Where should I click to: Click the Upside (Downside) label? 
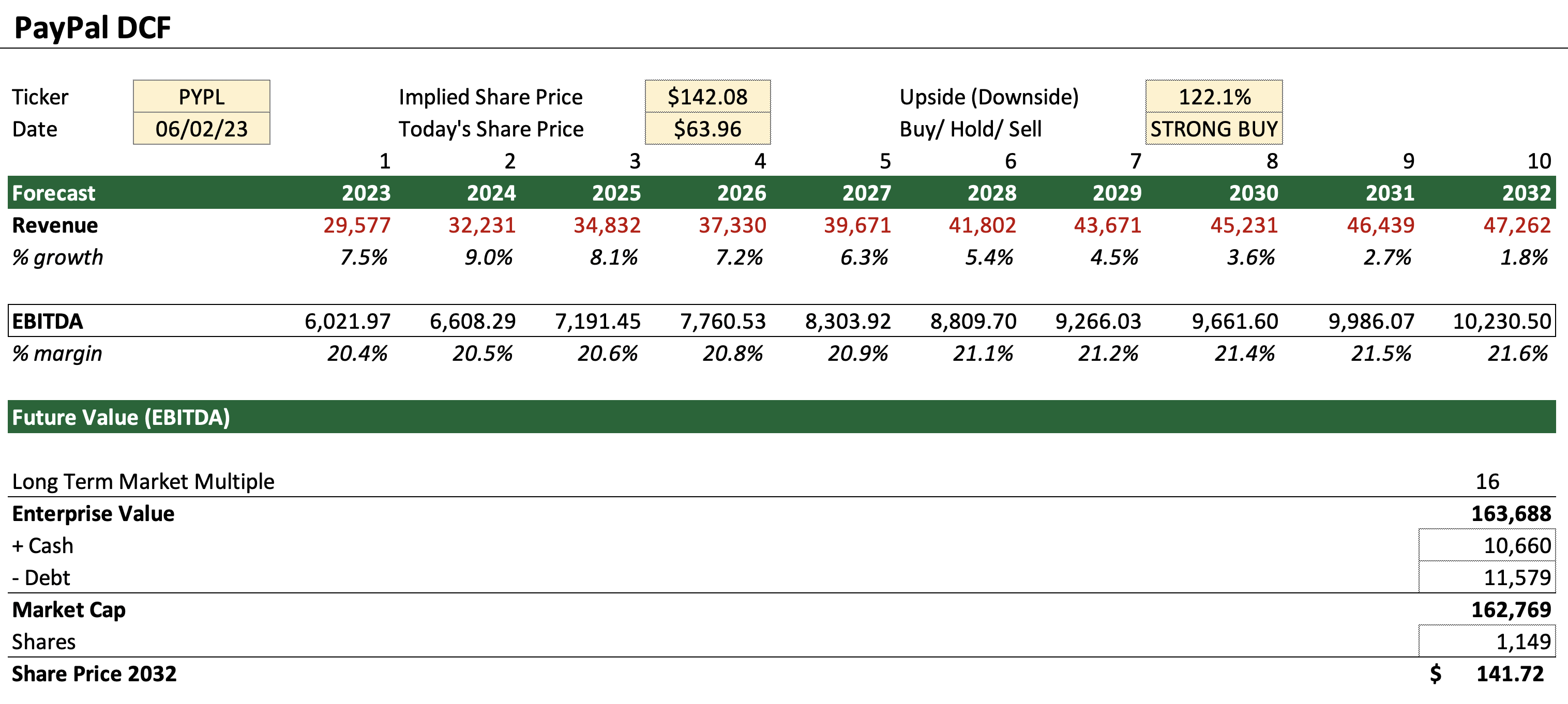tap(989, 97)
